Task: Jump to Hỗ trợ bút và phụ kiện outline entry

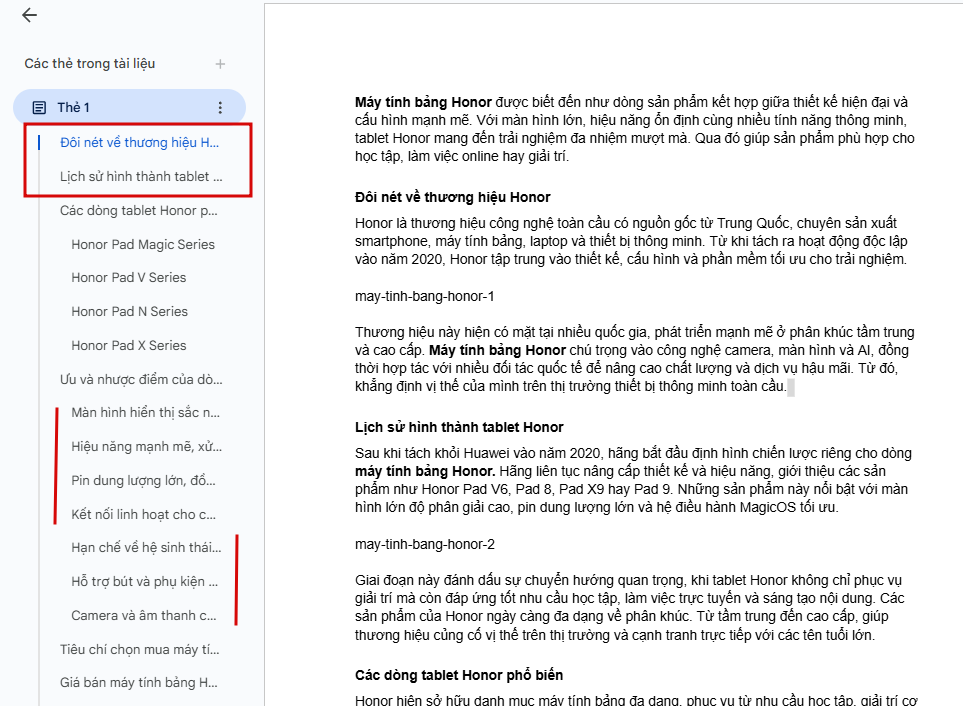Action: tap(145, 581)
